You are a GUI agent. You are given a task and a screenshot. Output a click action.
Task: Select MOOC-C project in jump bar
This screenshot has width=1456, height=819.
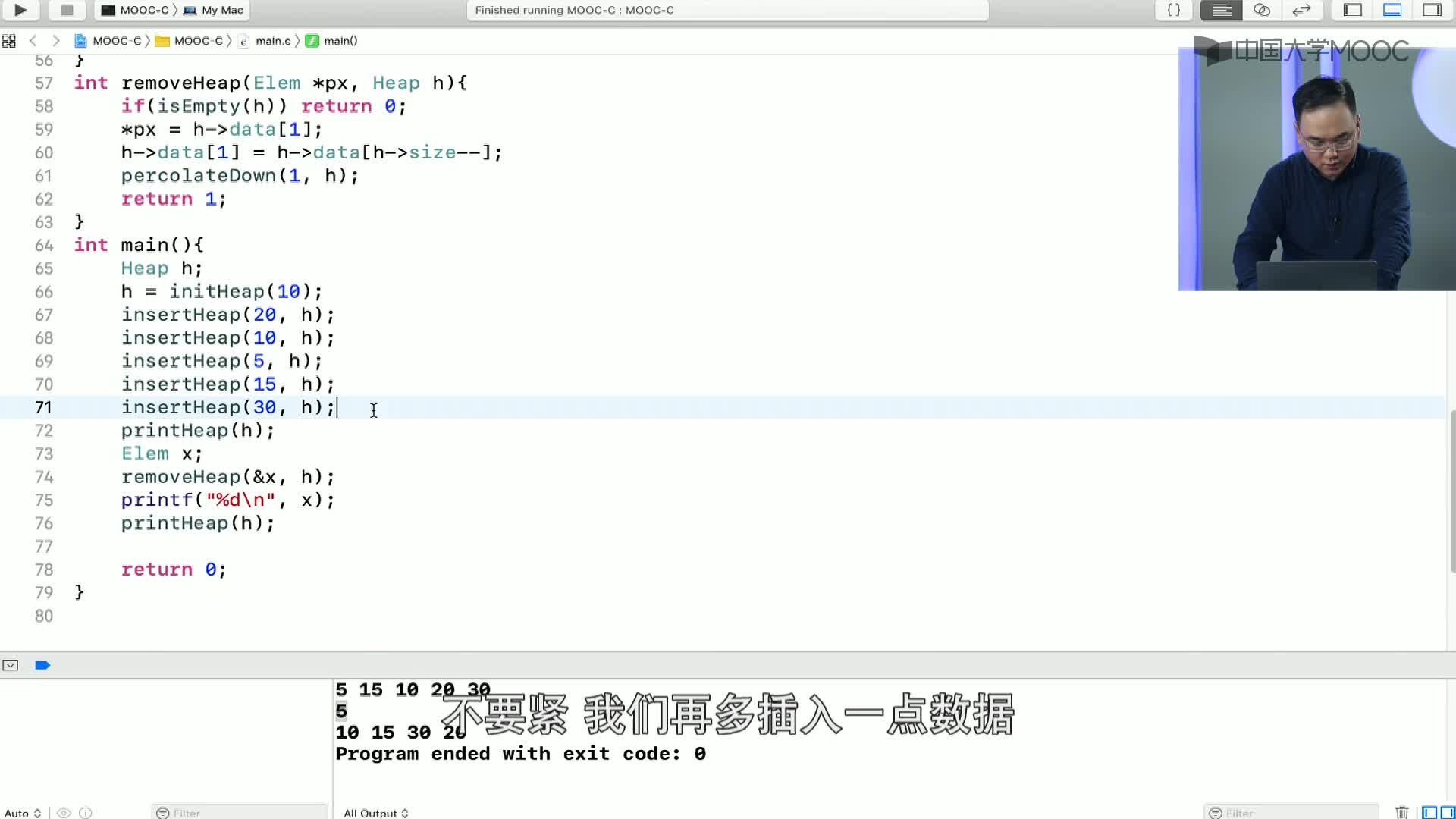click(x=108, y=41)
